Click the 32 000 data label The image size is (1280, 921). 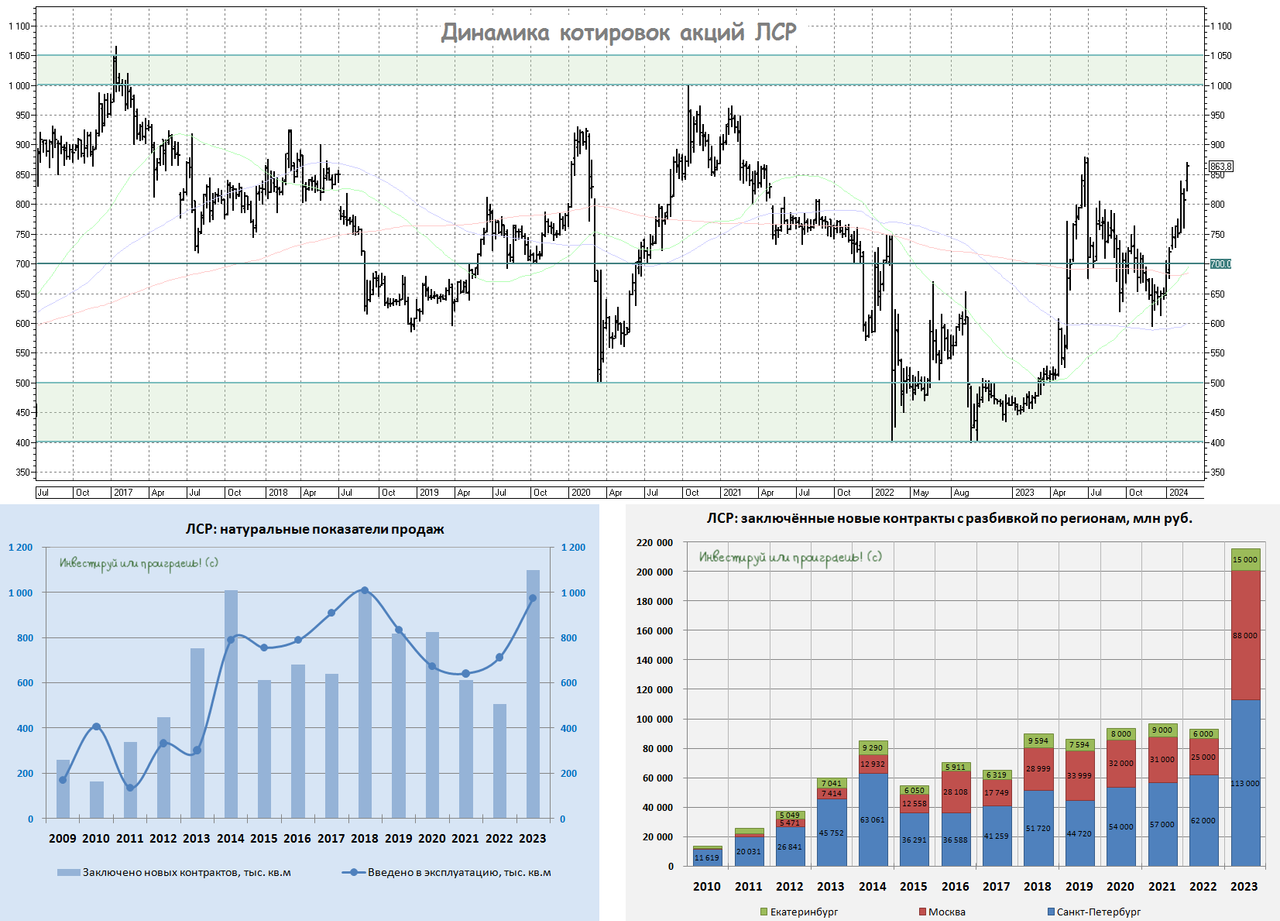[x=1120, y=764]
